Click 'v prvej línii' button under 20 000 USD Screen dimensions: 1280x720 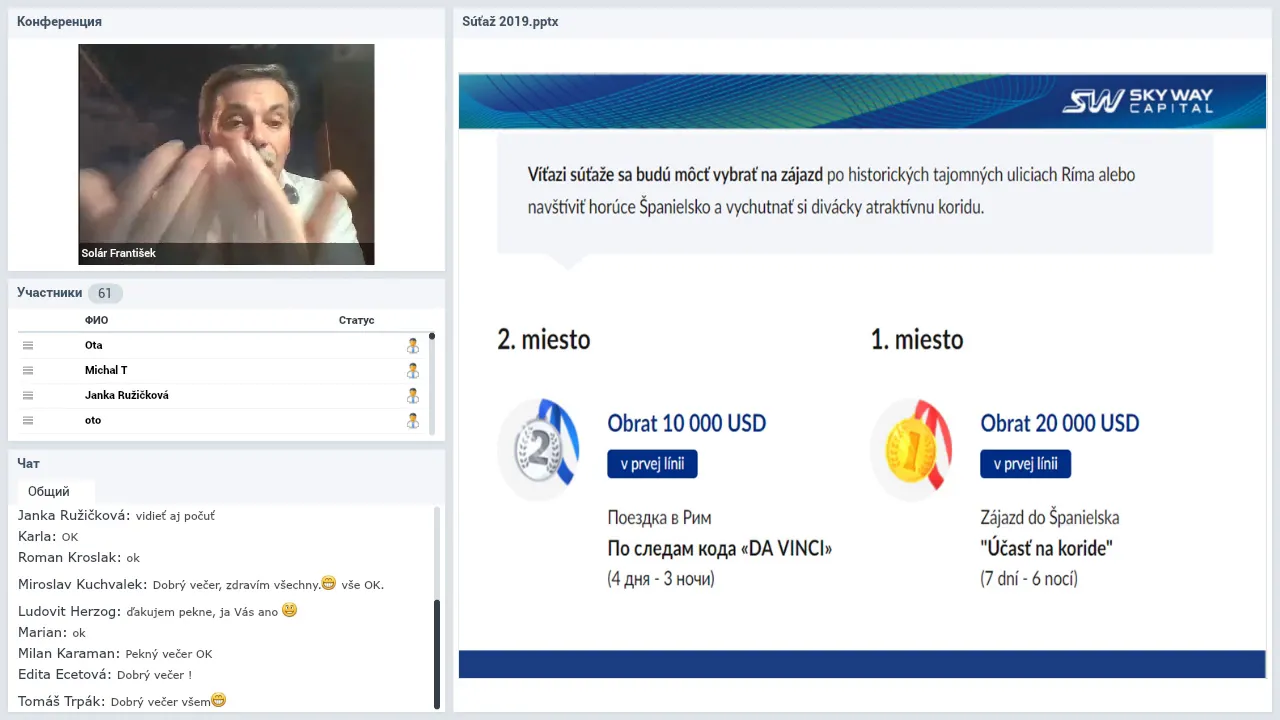1025,464
